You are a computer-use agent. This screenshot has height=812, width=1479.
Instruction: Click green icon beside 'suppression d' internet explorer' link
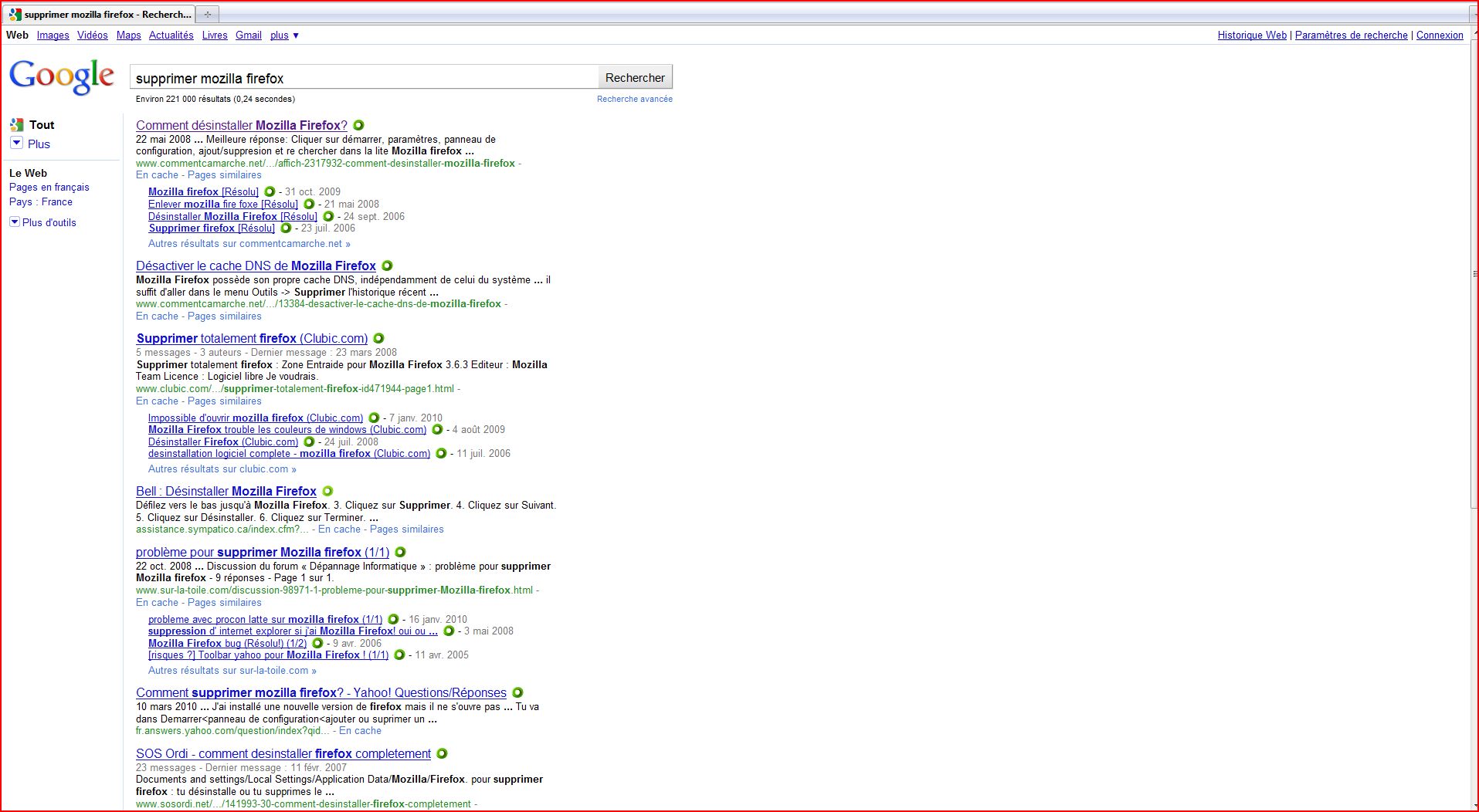[x=449, y=631]
